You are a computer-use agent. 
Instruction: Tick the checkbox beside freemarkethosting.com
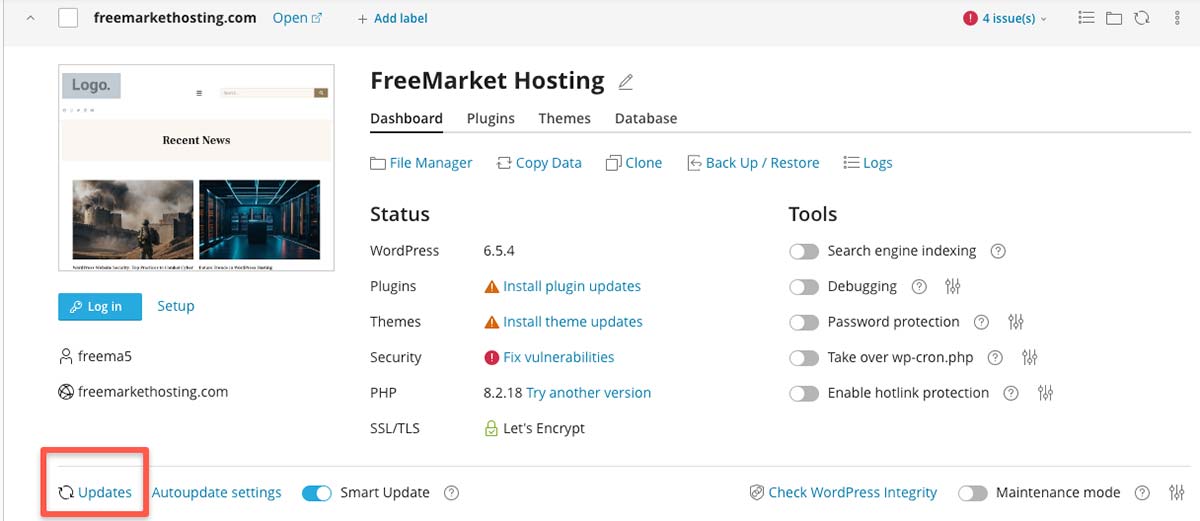coord(68,18)
